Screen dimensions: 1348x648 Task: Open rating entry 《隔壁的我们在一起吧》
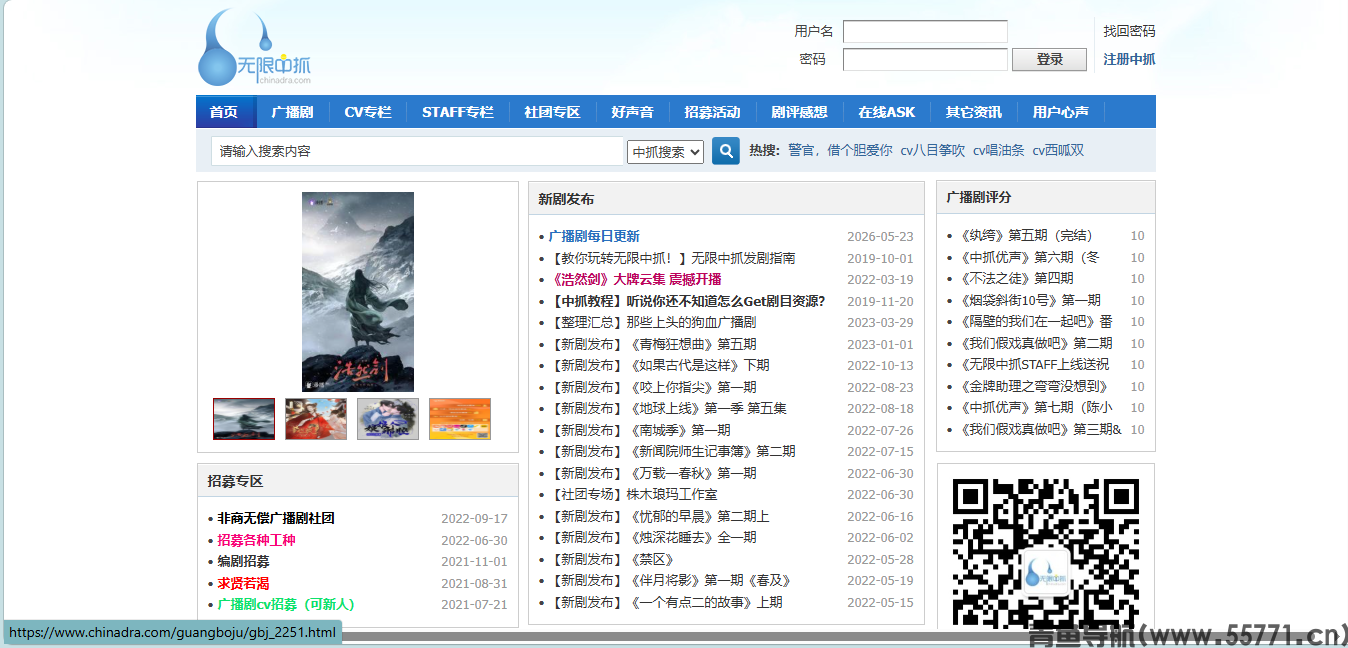tap(1035, 321)
